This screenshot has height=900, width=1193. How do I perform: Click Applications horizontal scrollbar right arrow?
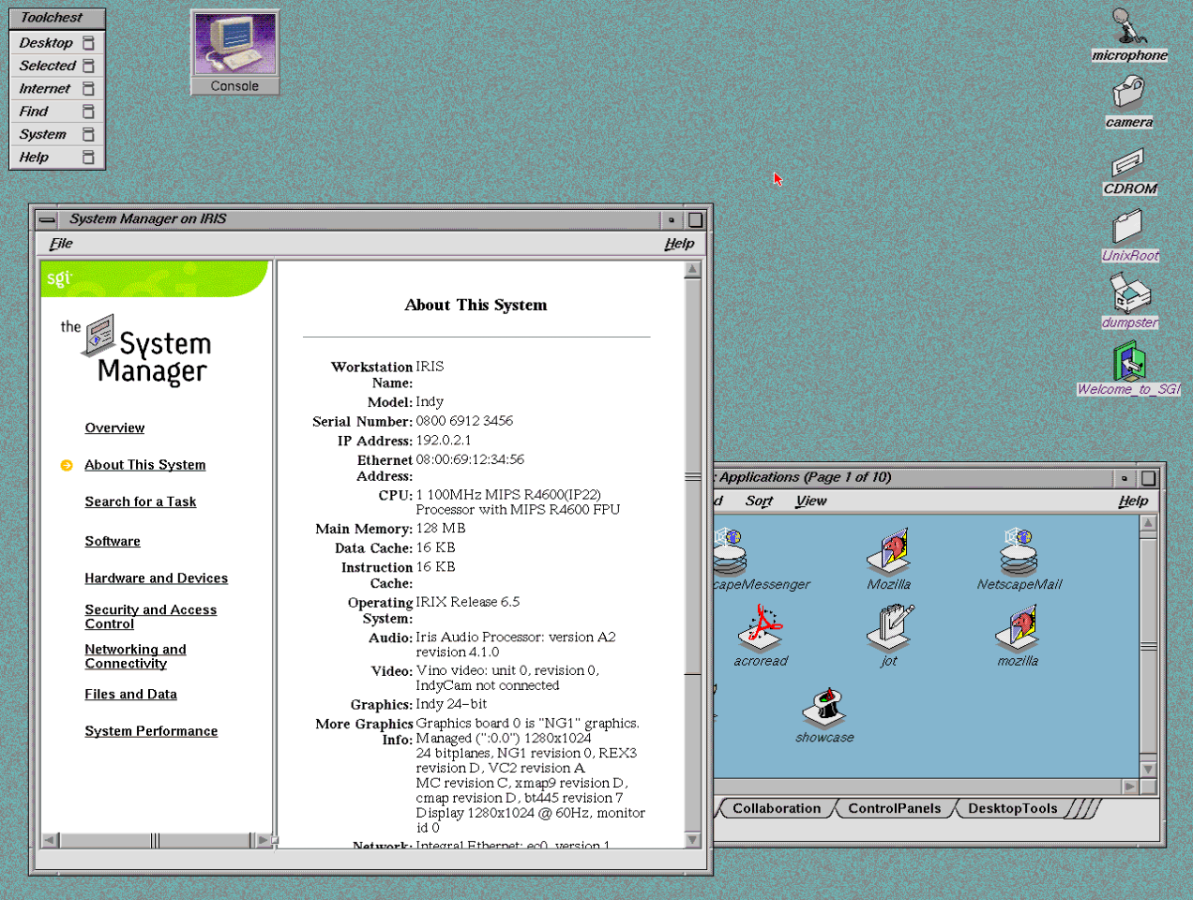click(x=1130, y=786)
